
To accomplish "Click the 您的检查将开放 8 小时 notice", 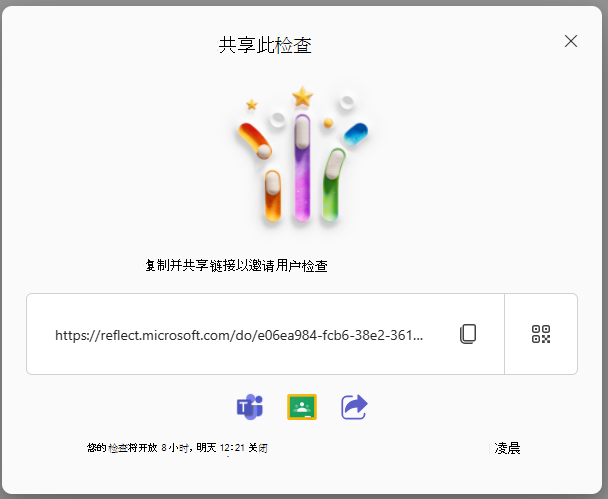I will [x=177, y=448].
